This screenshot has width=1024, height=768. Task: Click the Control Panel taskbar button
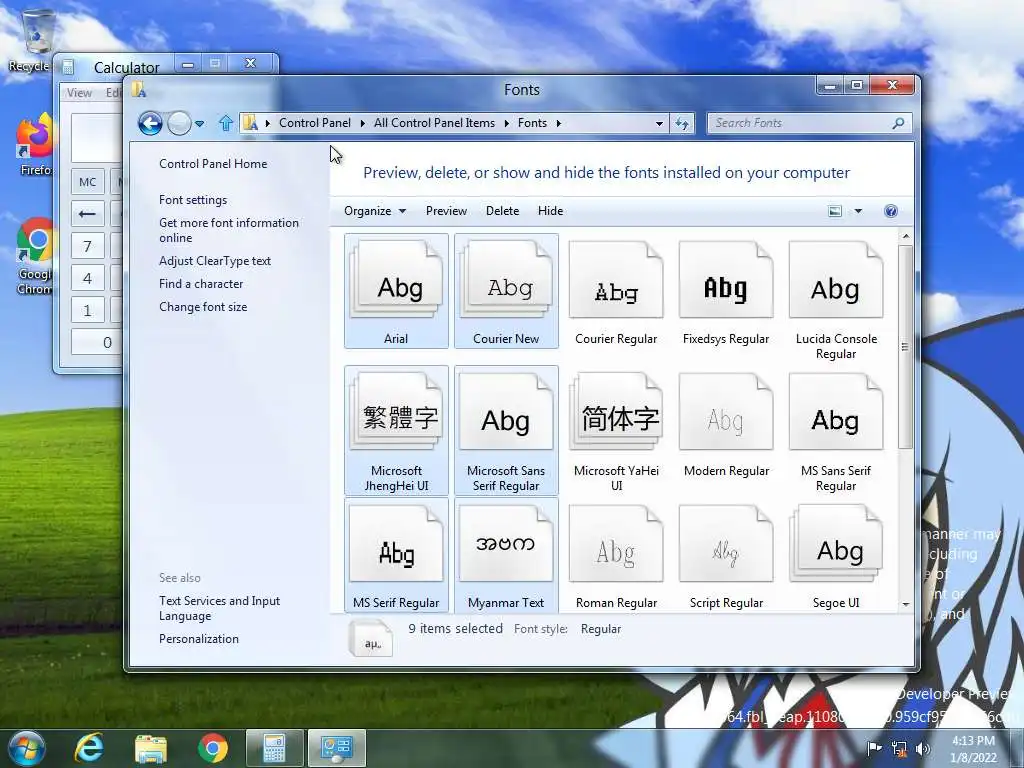click(337, 748)
